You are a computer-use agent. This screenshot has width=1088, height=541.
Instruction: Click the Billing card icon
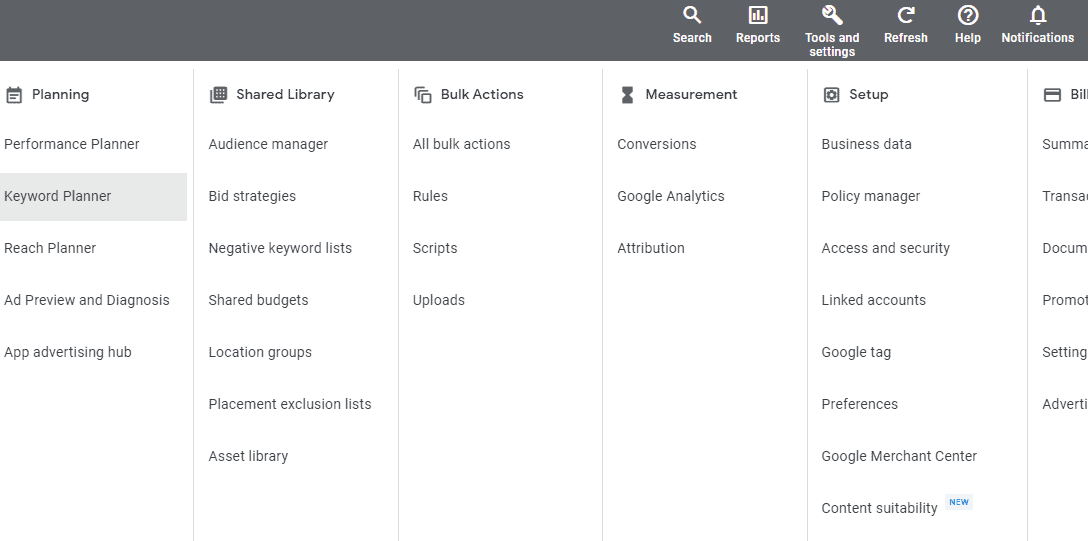(1052, 95)
